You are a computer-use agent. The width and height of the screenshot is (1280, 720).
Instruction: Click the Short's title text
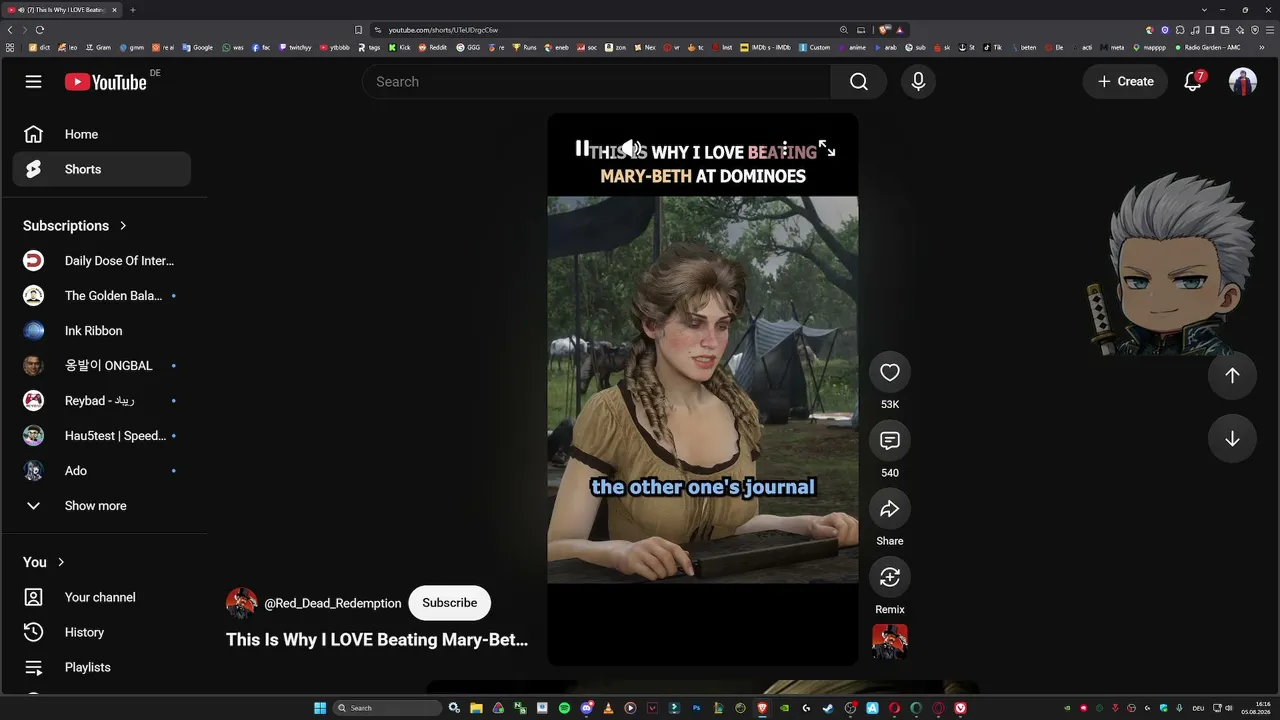tap(377, 640)
